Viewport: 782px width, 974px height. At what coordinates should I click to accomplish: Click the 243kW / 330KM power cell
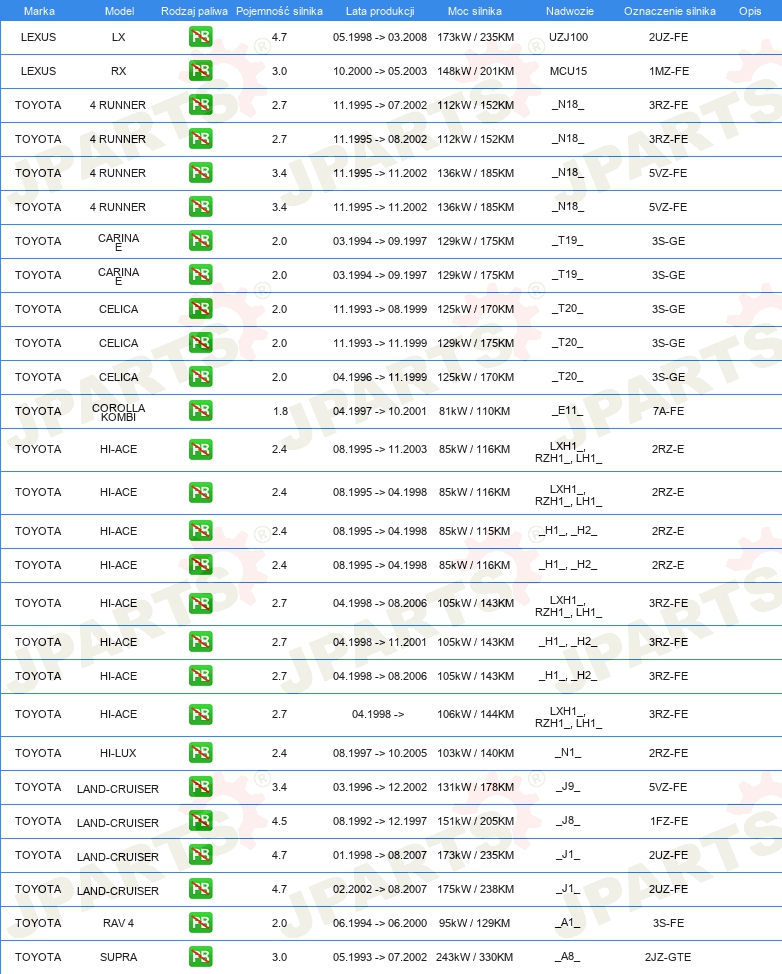pyautogui.click(x=475, y=957)
